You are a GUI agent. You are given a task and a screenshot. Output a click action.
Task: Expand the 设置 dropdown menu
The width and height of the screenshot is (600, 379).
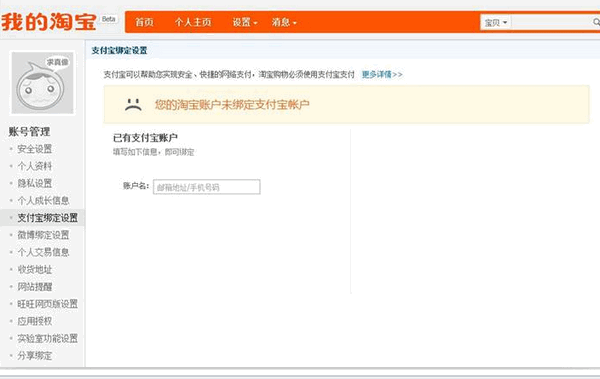(x=245, y=22)
